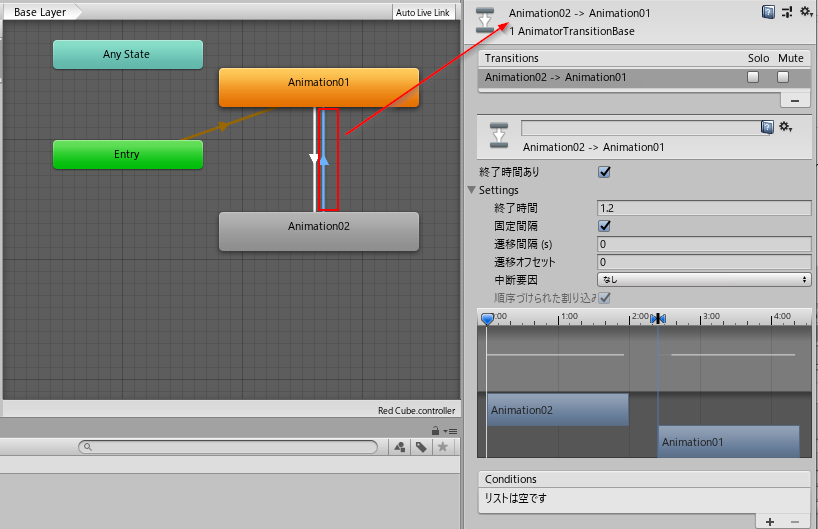Click the Red Cube.controller path label
This screenshot has width=818, height=529.
click(x=416, y=411)
